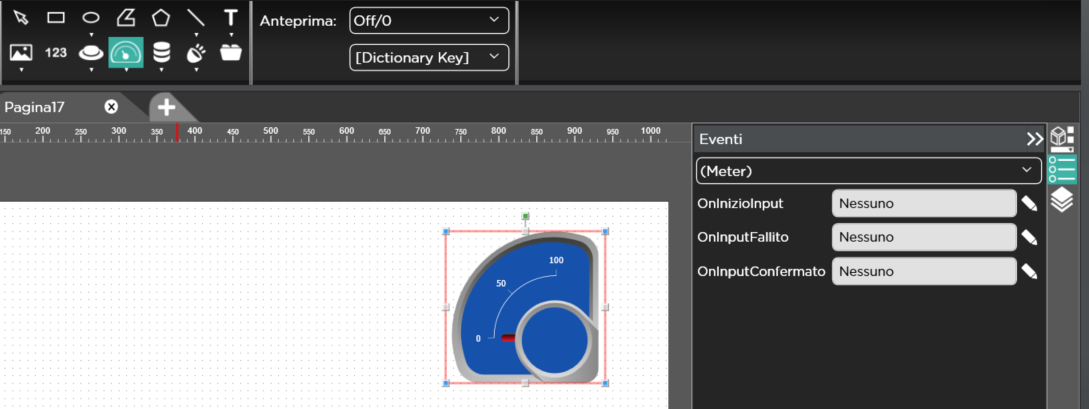Select the 123 numeric display tool

pos(56,52)
